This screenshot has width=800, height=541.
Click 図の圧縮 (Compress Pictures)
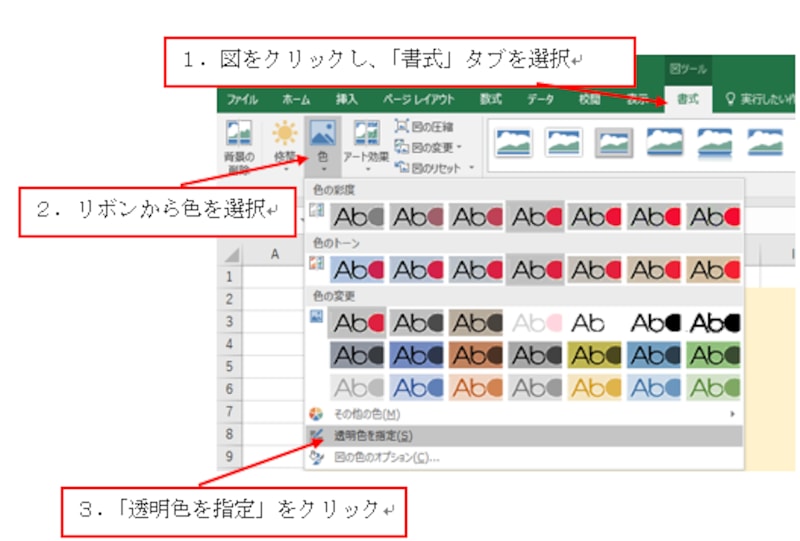(x=424, y=126)
